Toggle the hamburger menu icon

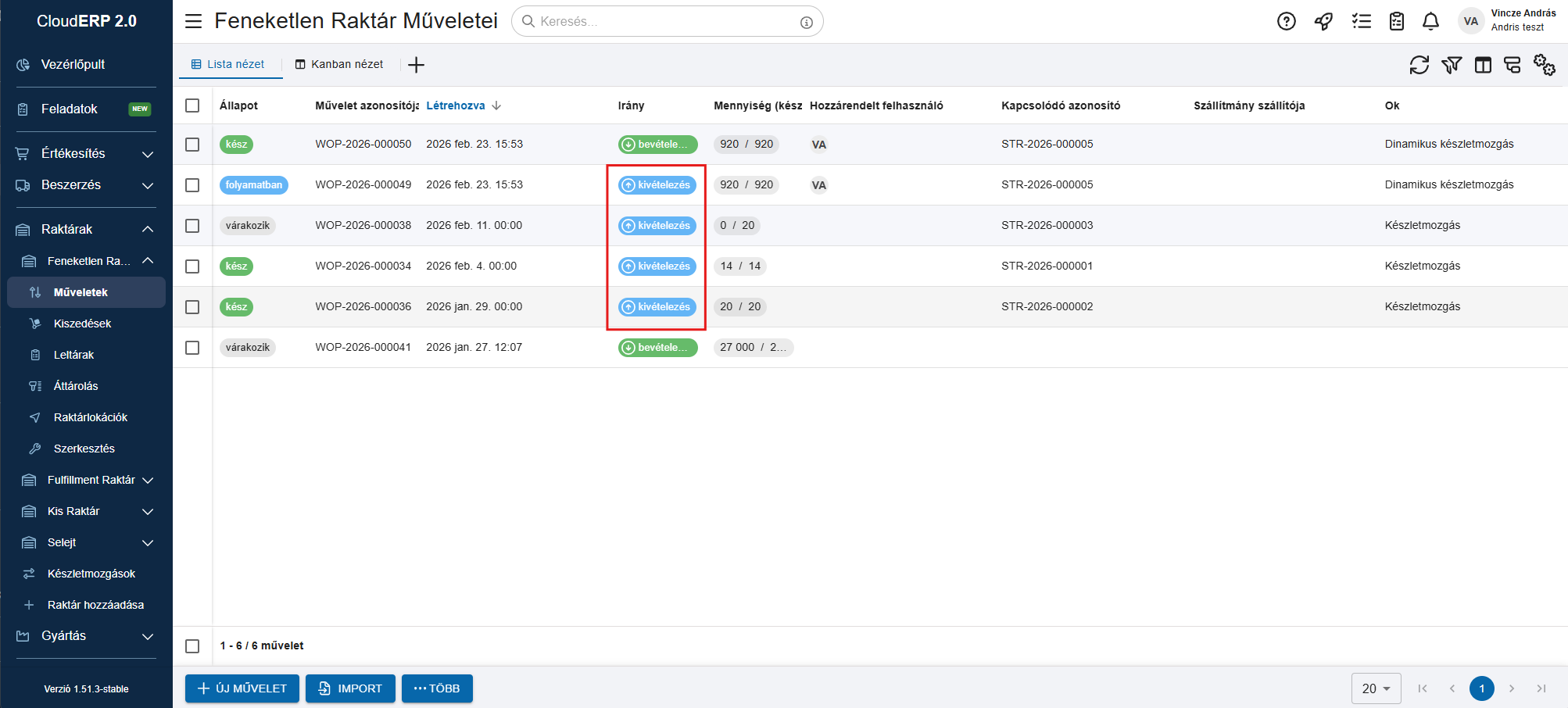click(193, 21)
